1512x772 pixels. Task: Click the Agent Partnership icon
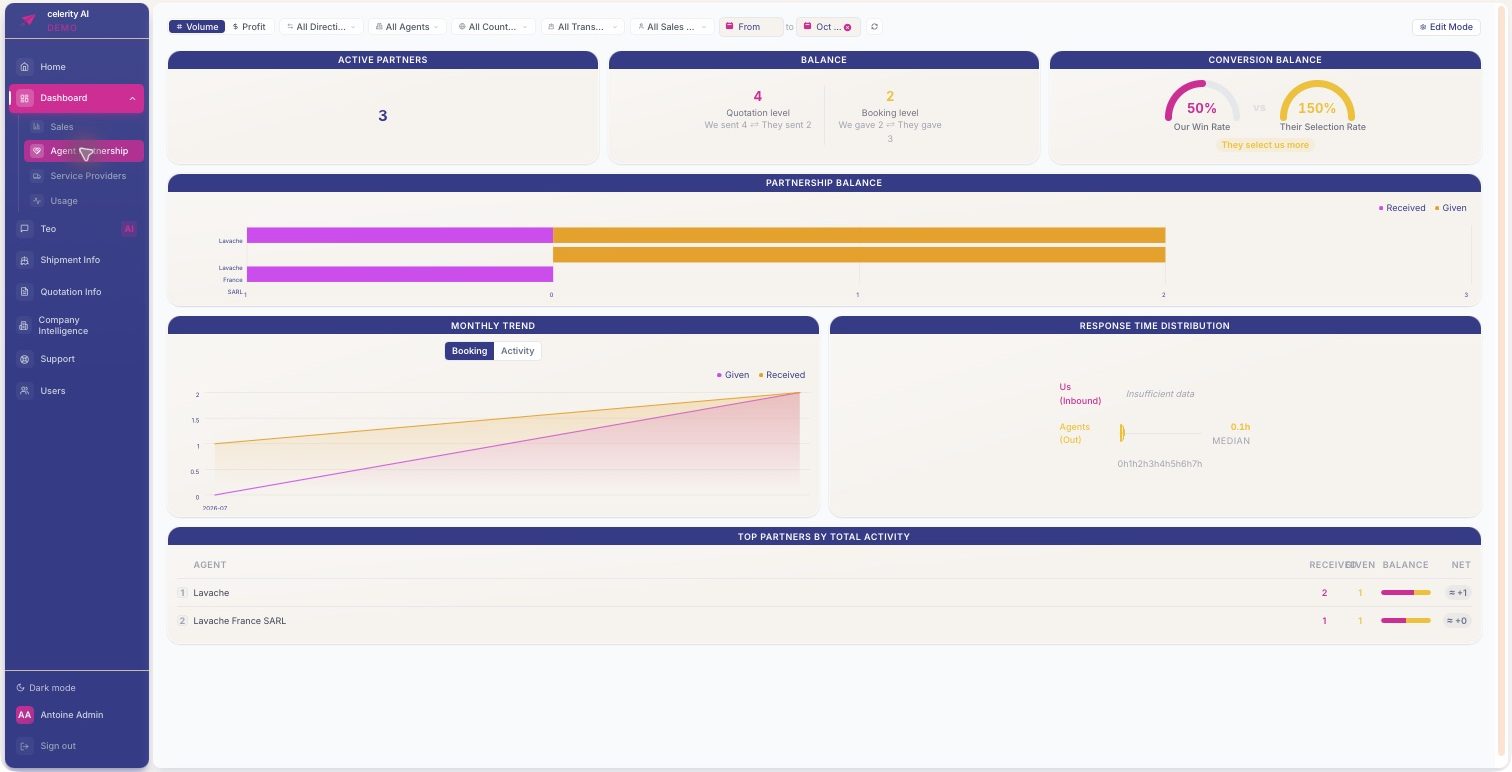pos(37,151)
